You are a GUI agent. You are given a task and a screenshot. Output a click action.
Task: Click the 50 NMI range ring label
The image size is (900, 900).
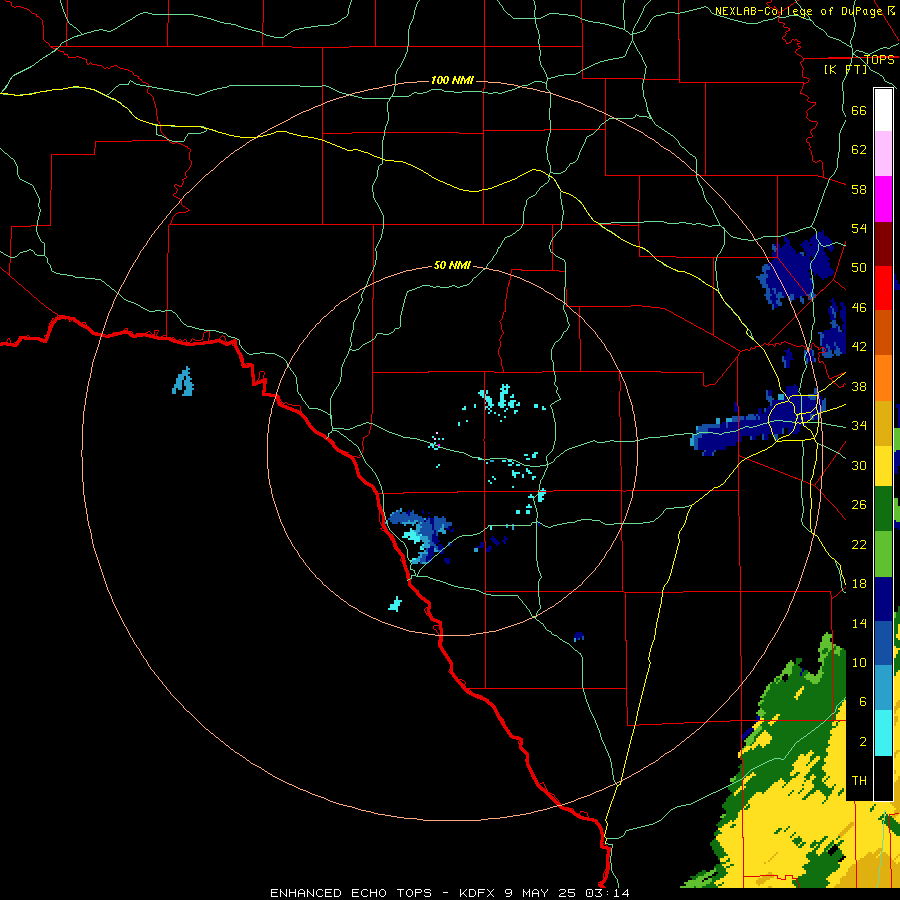(x=452, y=265)
